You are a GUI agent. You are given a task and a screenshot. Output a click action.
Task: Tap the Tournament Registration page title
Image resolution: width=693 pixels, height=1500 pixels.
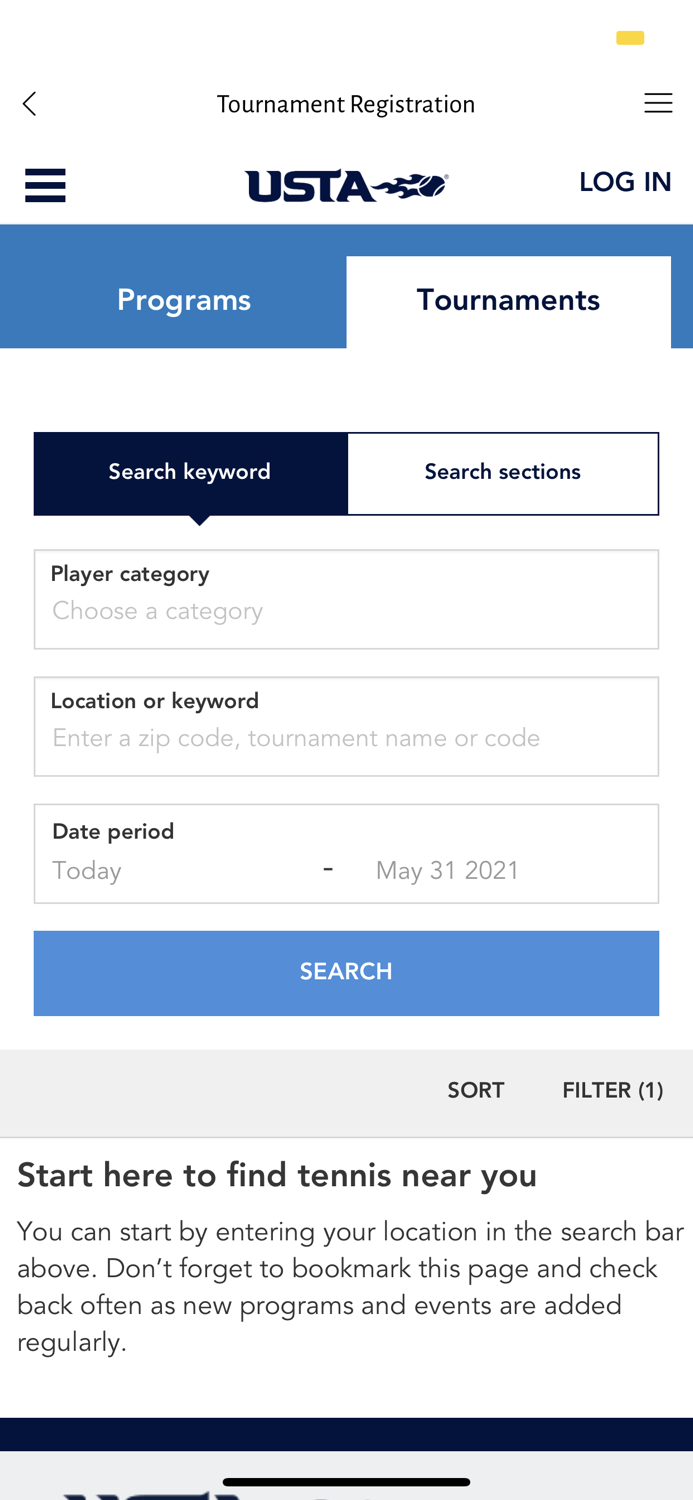pos(346,105)
